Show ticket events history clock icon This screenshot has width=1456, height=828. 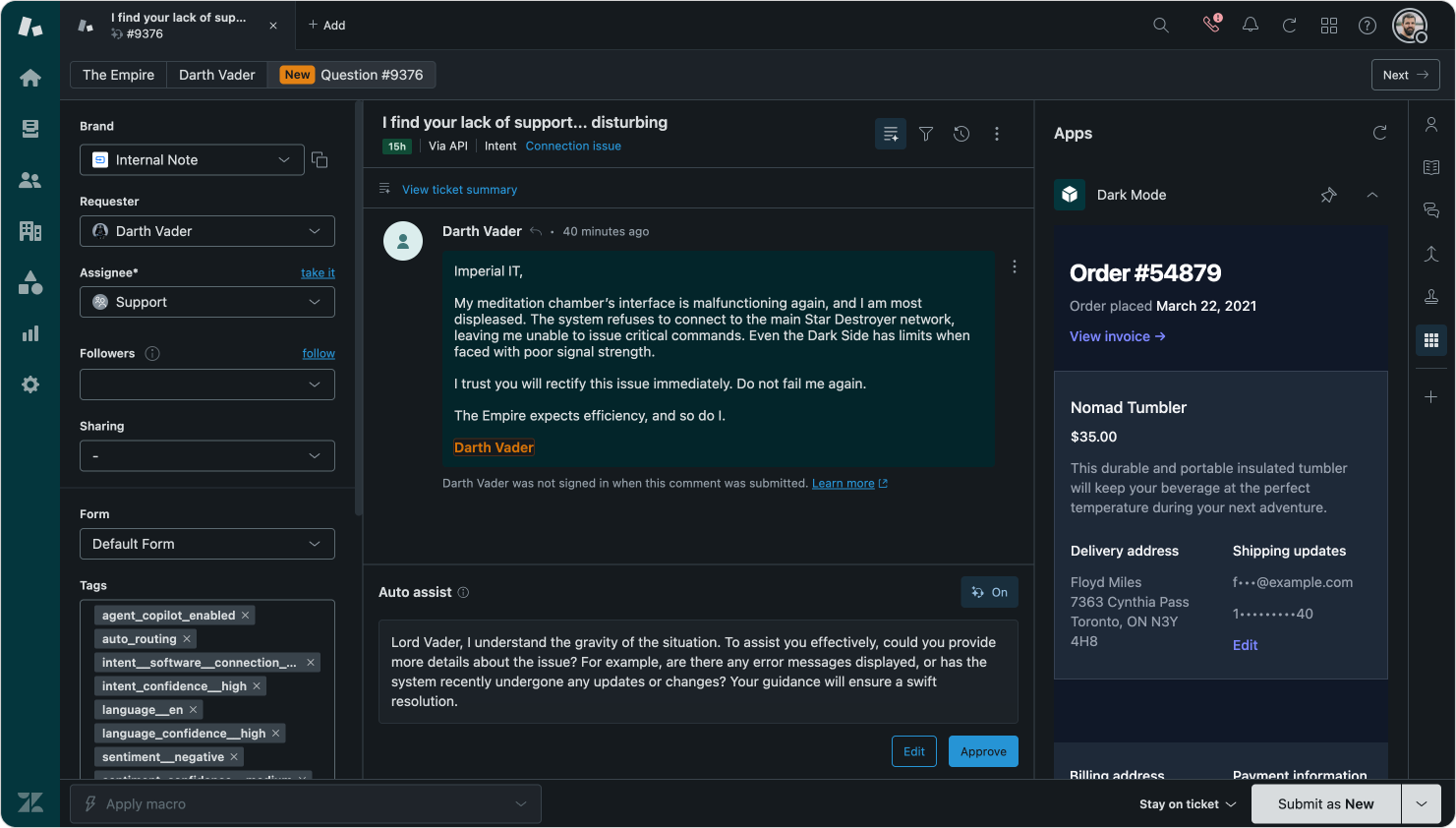click(x=961, y=134)
